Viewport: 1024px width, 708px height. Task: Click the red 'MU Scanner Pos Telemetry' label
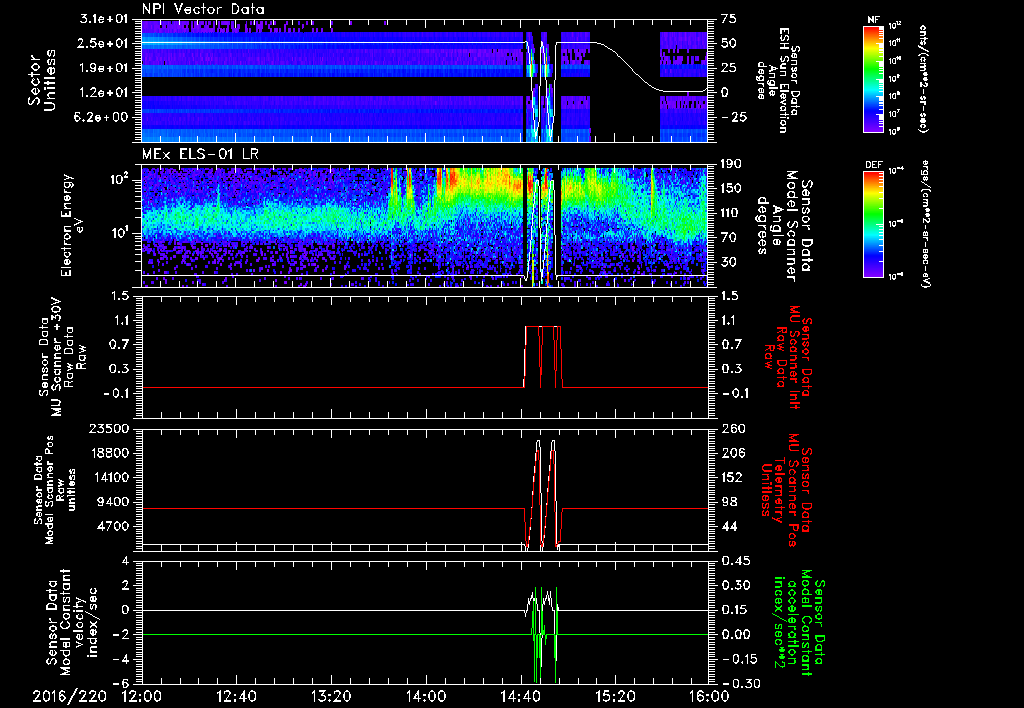788,489
